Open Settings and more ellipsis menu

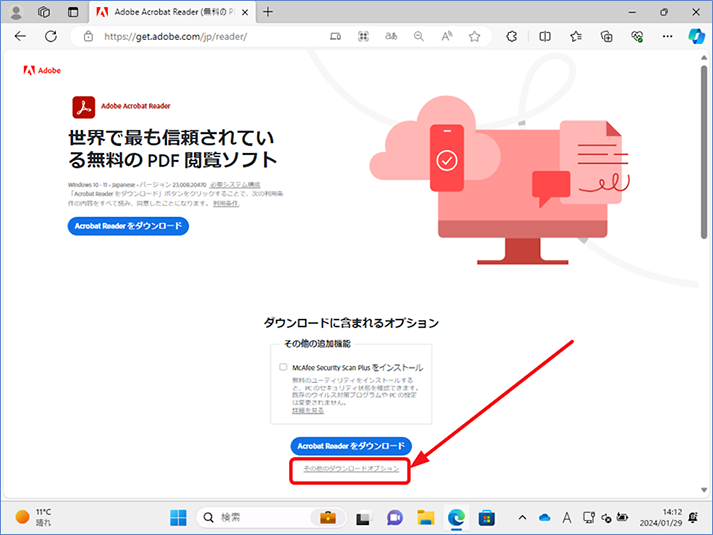[667, 36]
